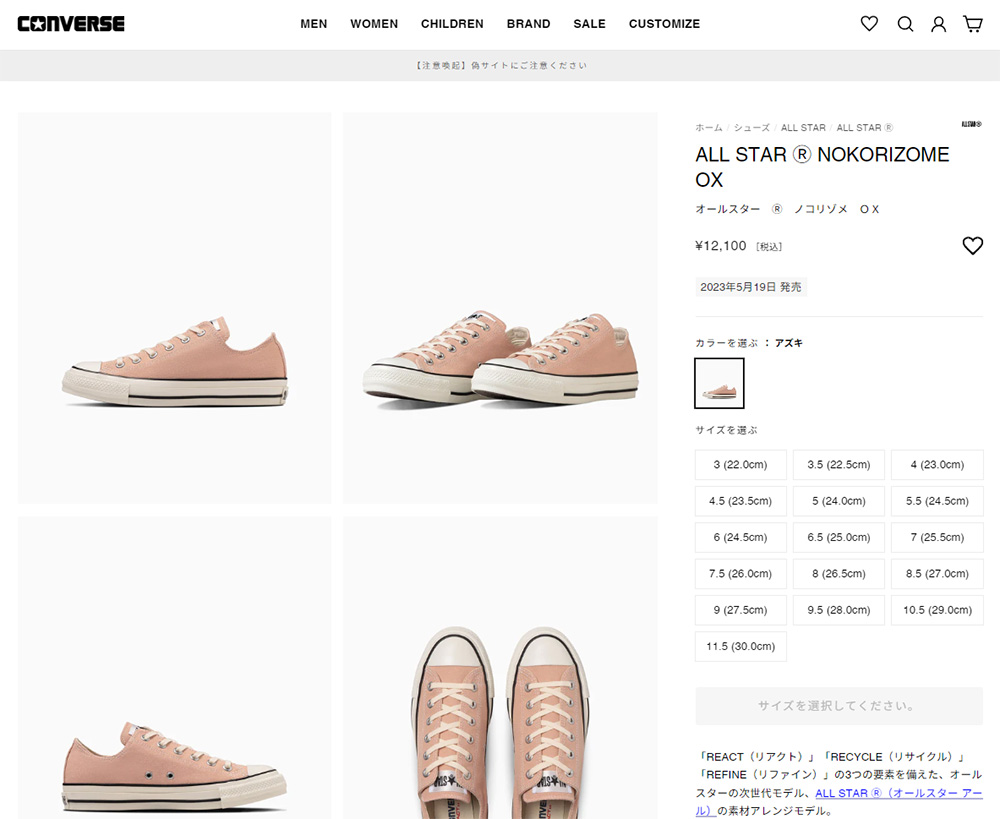
Task: Choose size 7.5 (26.0cm)
Action: (740, 573)
